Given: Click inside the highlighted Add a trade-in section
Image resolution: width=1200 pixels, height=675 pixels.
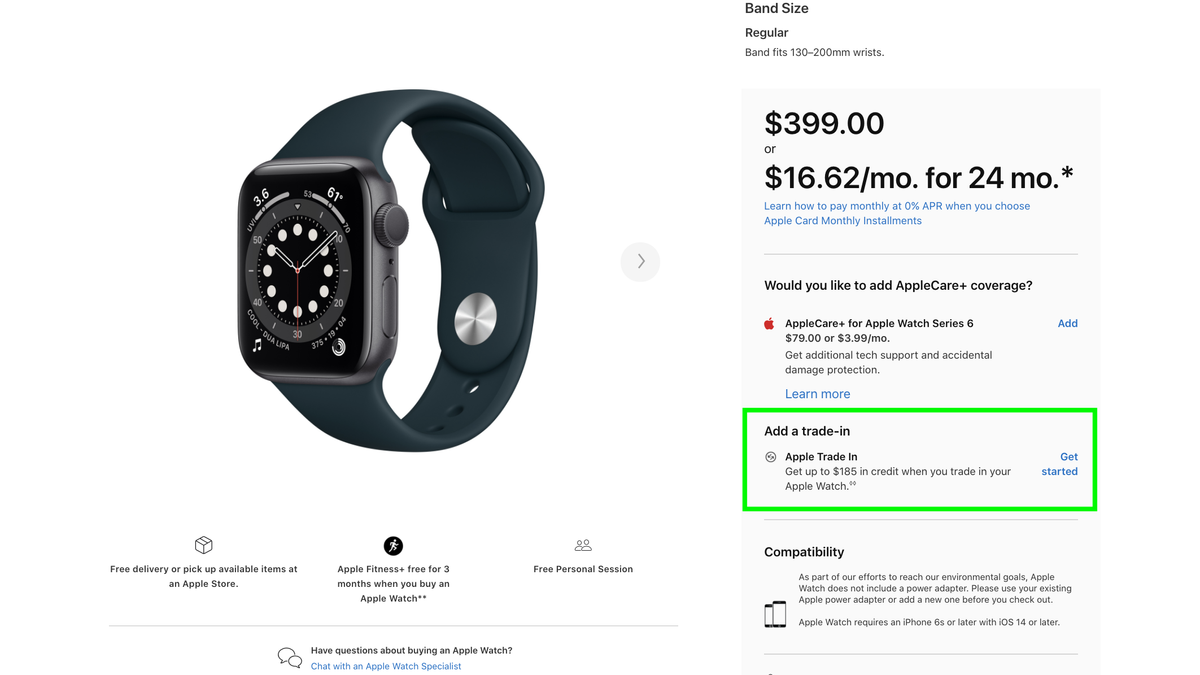Looking at the screenshot, I should pos(918,460).
